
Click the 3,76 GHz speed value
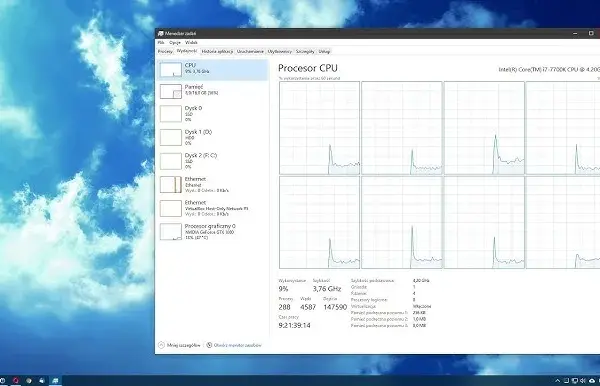327,289
